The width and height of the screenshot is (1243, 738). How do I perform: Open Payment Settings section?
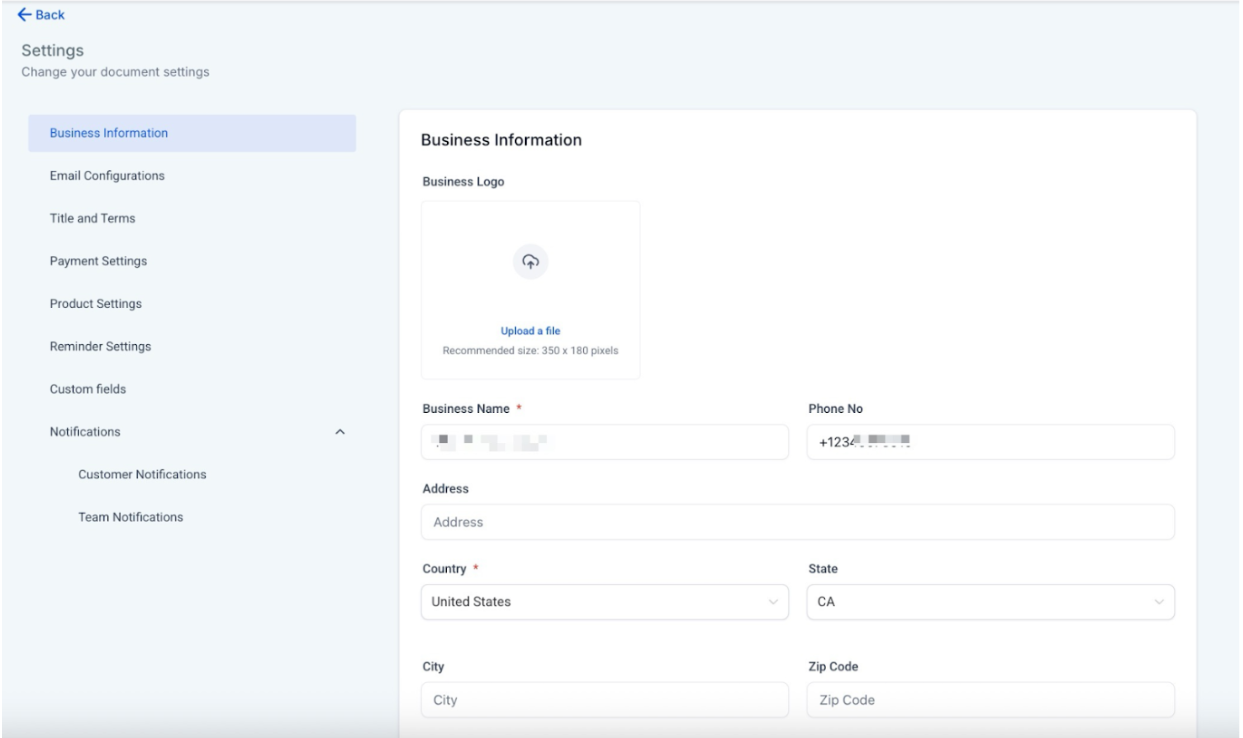(98, 261)
